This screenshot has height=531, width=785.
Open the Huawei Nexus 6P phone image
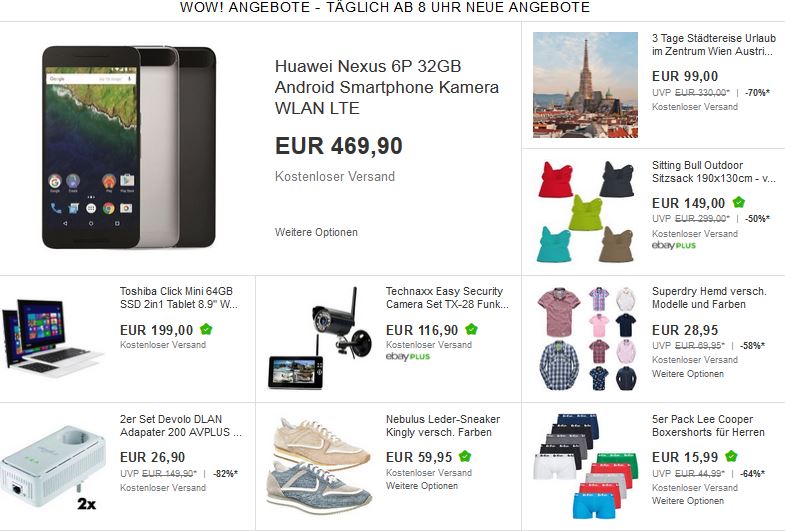click(129, 147)
